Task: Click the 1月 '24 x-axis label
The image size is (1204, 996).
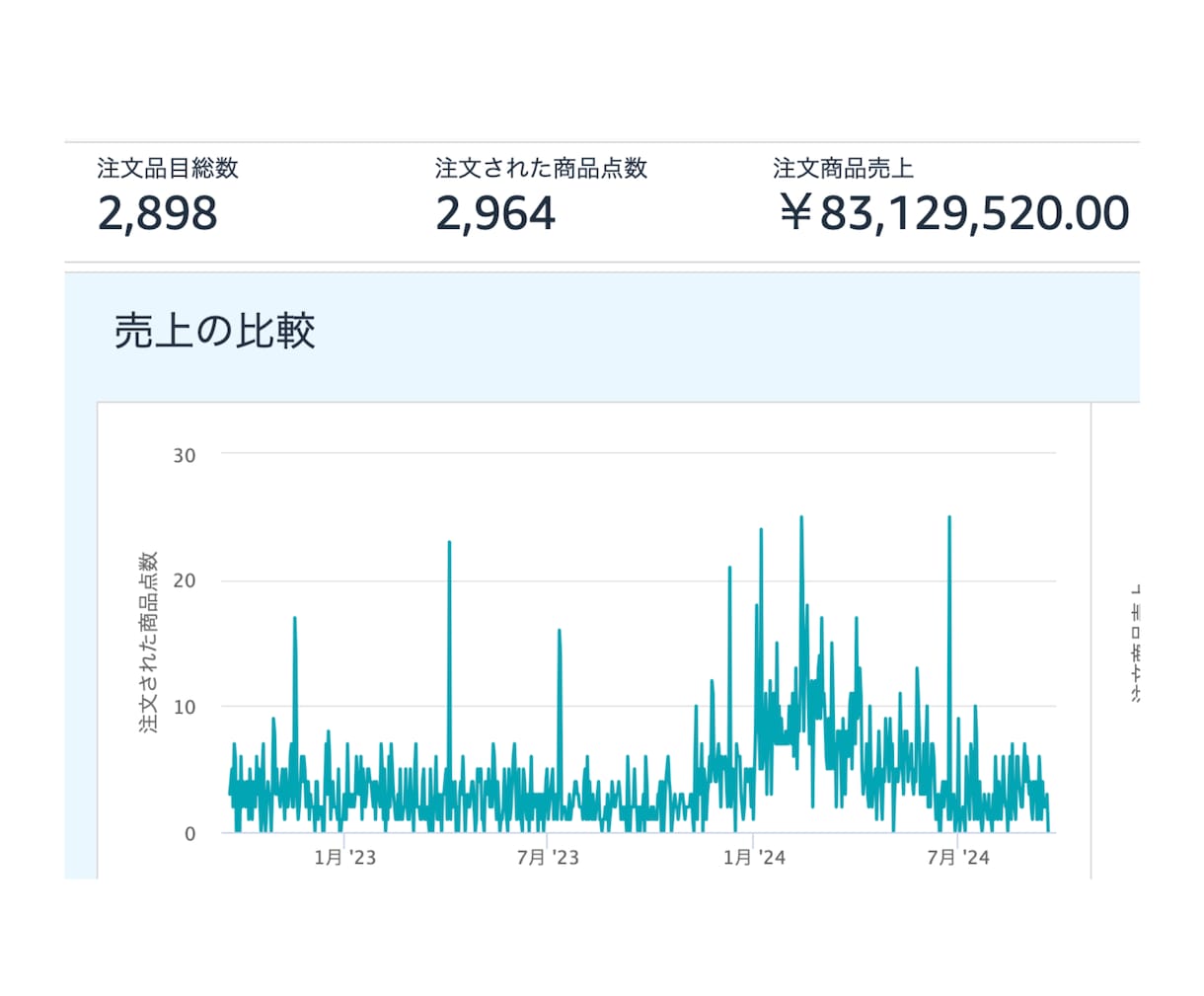Action: point(754,858)
